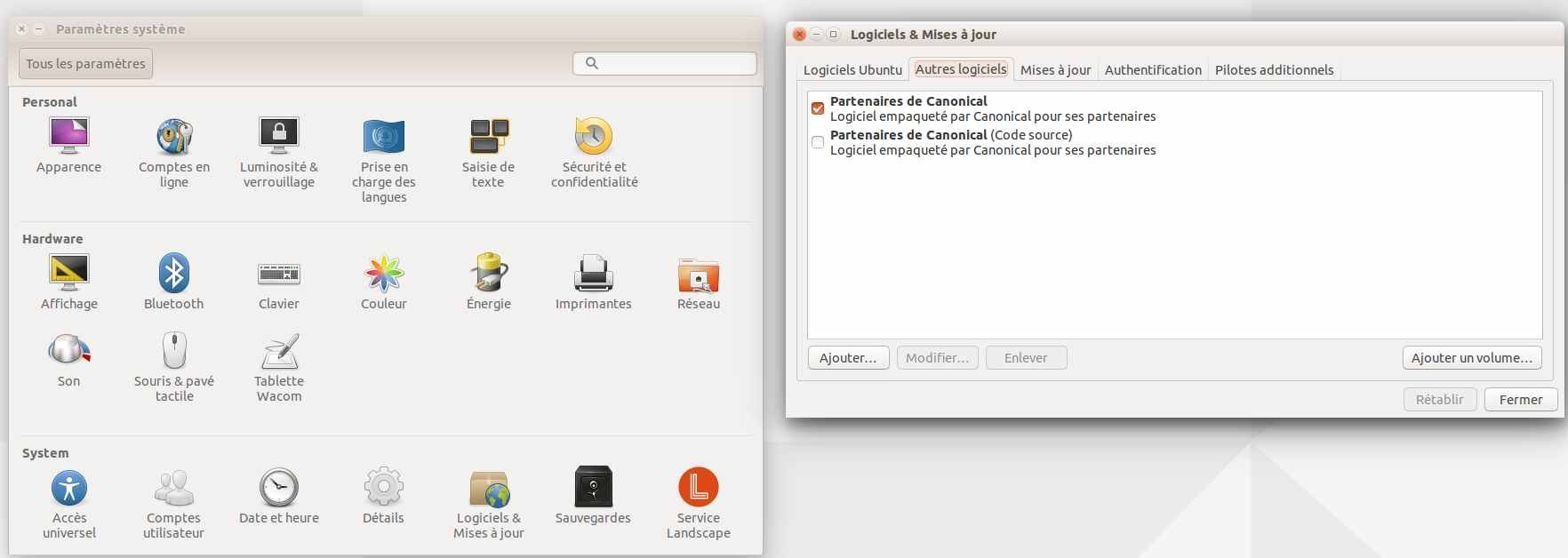The width and height of the screenshot is (1568, 558).
Task: Switch to the Mises à jour tab
Action: pos(1055,70)
